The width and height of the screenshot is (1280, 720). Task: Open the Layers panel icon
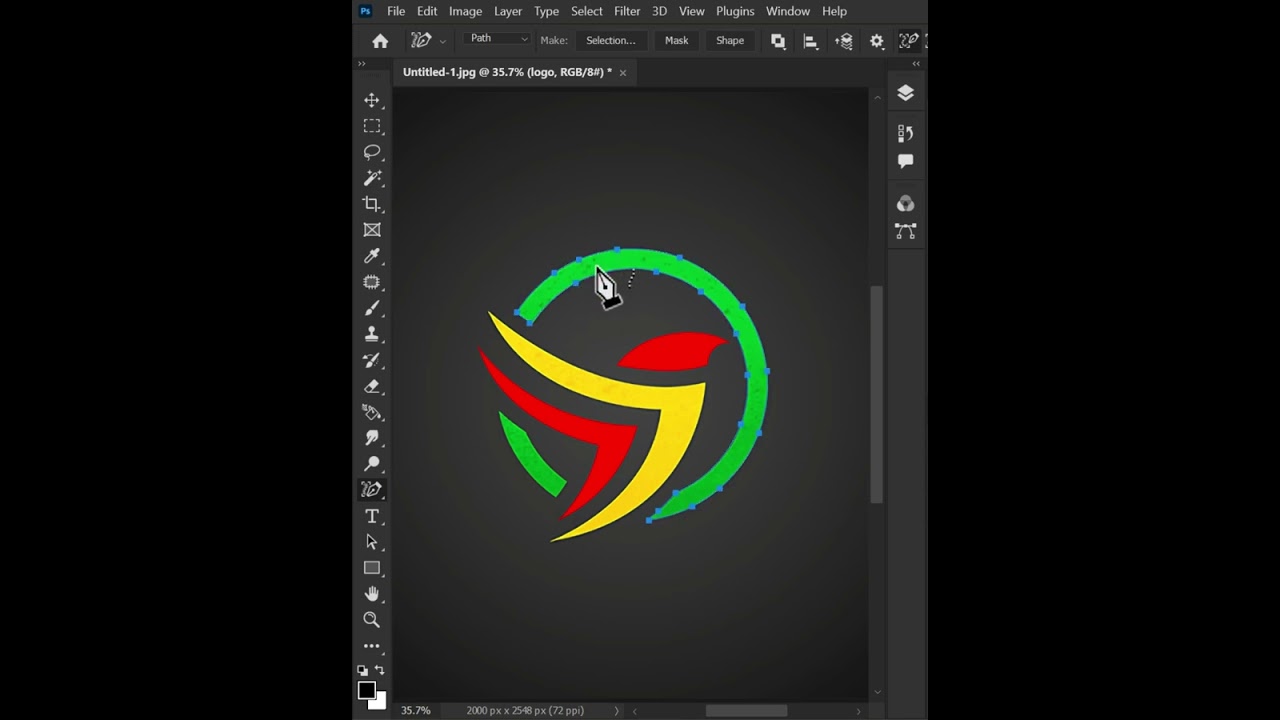906,93
